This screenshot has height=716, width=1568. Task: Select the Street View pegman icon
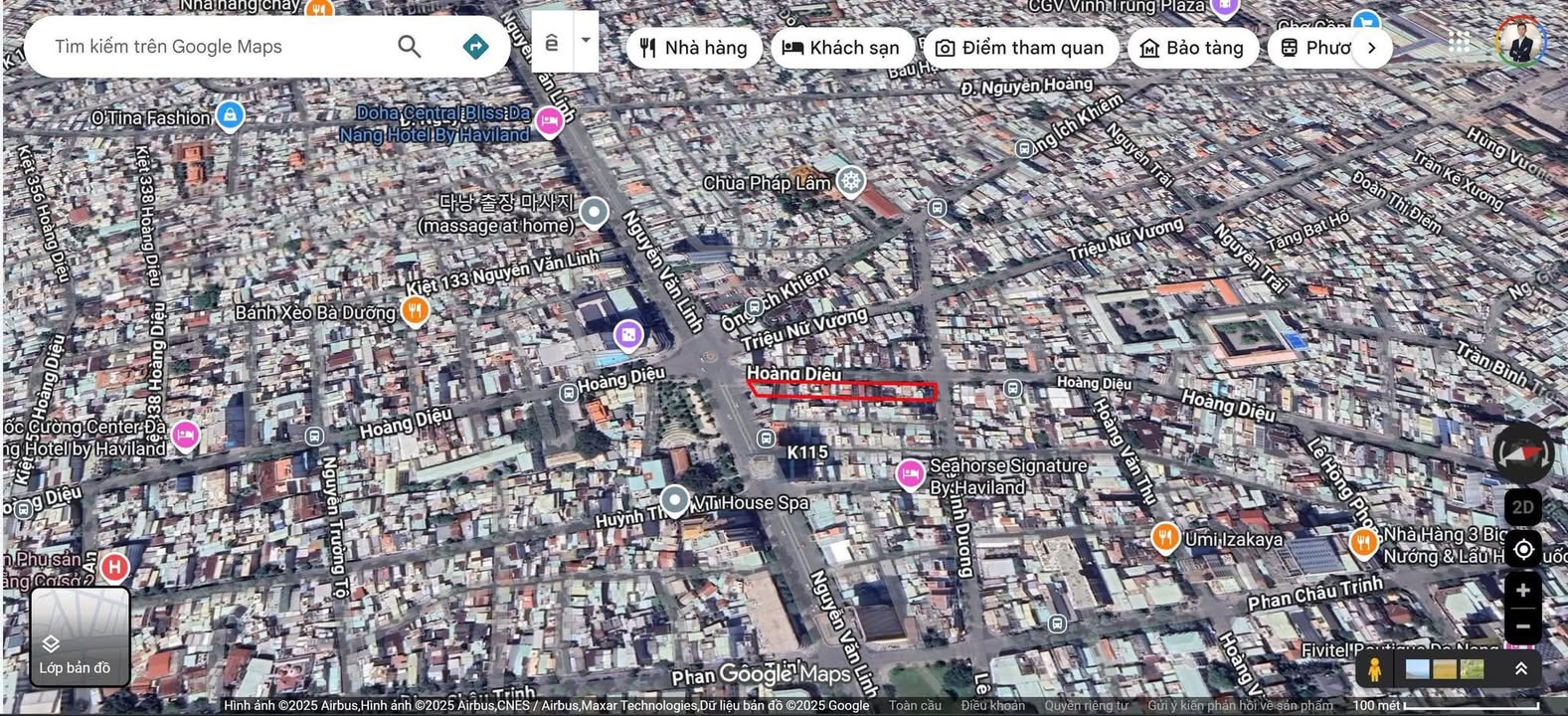point(1375,669)
